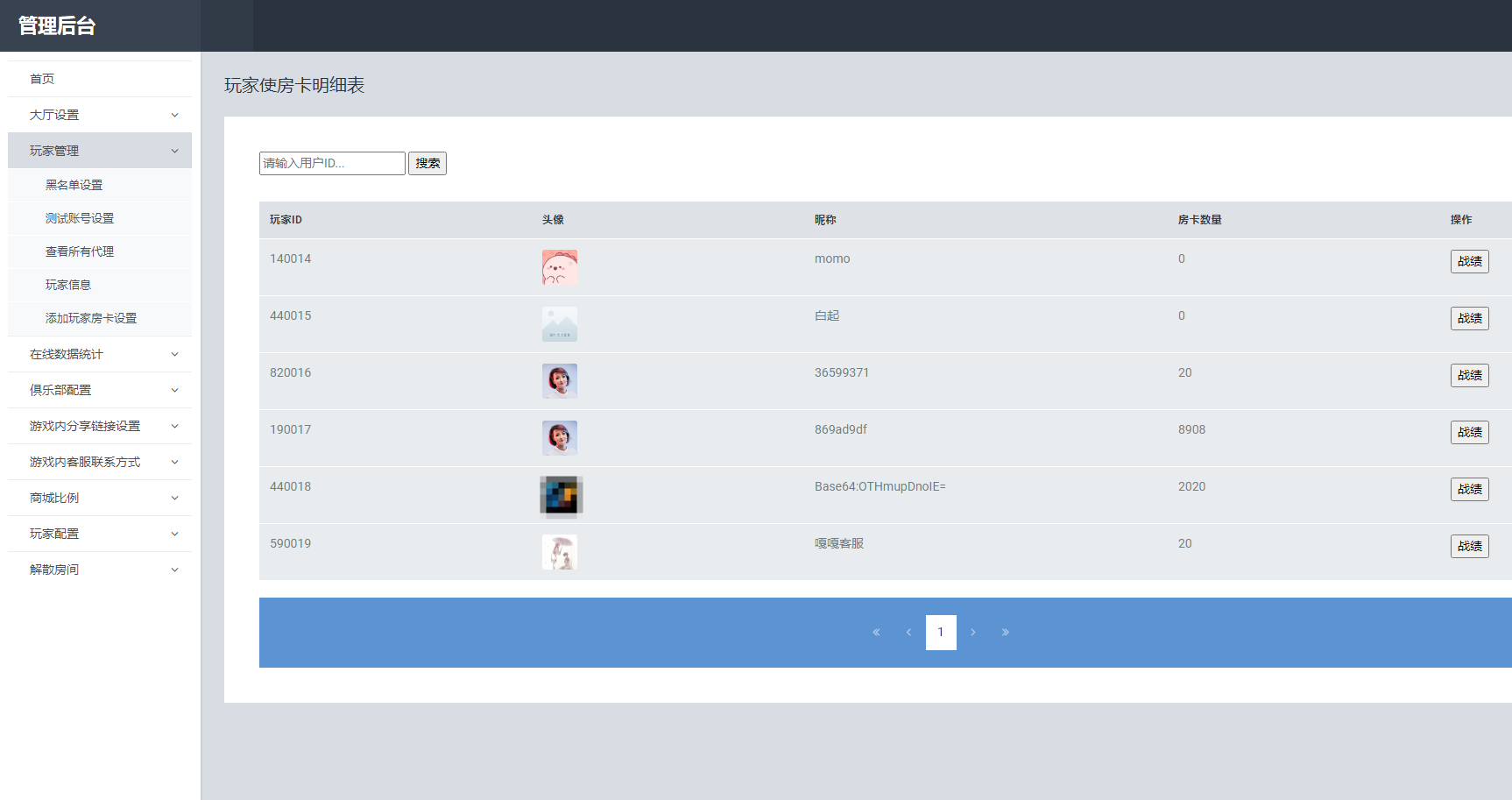Click the next page arrow icon

point(973,632)
